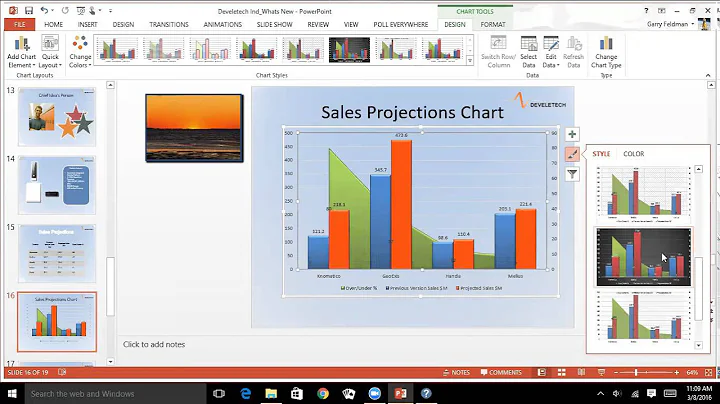Viewport: 720px width, 404px height.
Task: Click Chart Elements plus button
Action: point(572,134)
